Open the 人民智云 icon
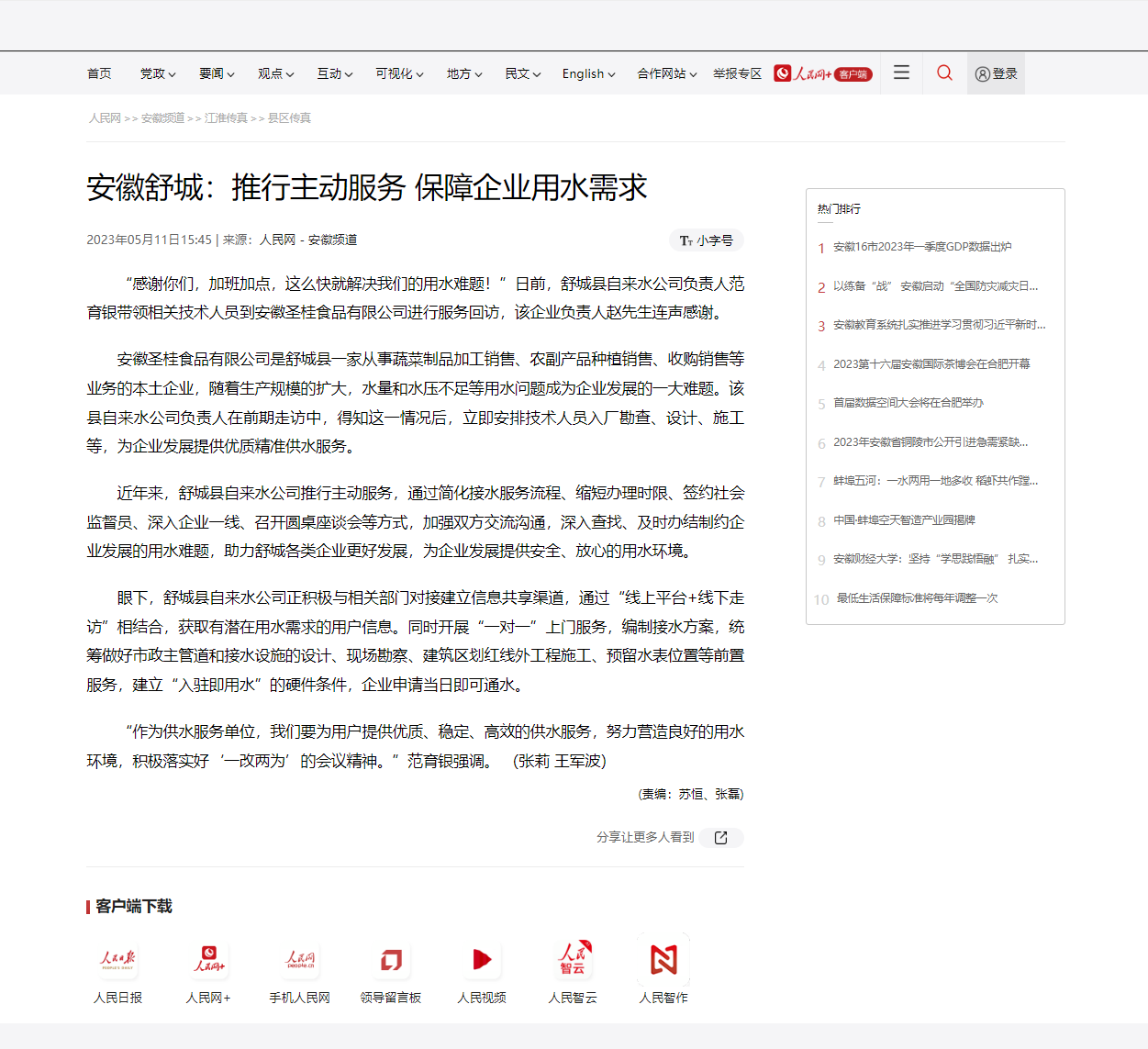 (573, 960)
